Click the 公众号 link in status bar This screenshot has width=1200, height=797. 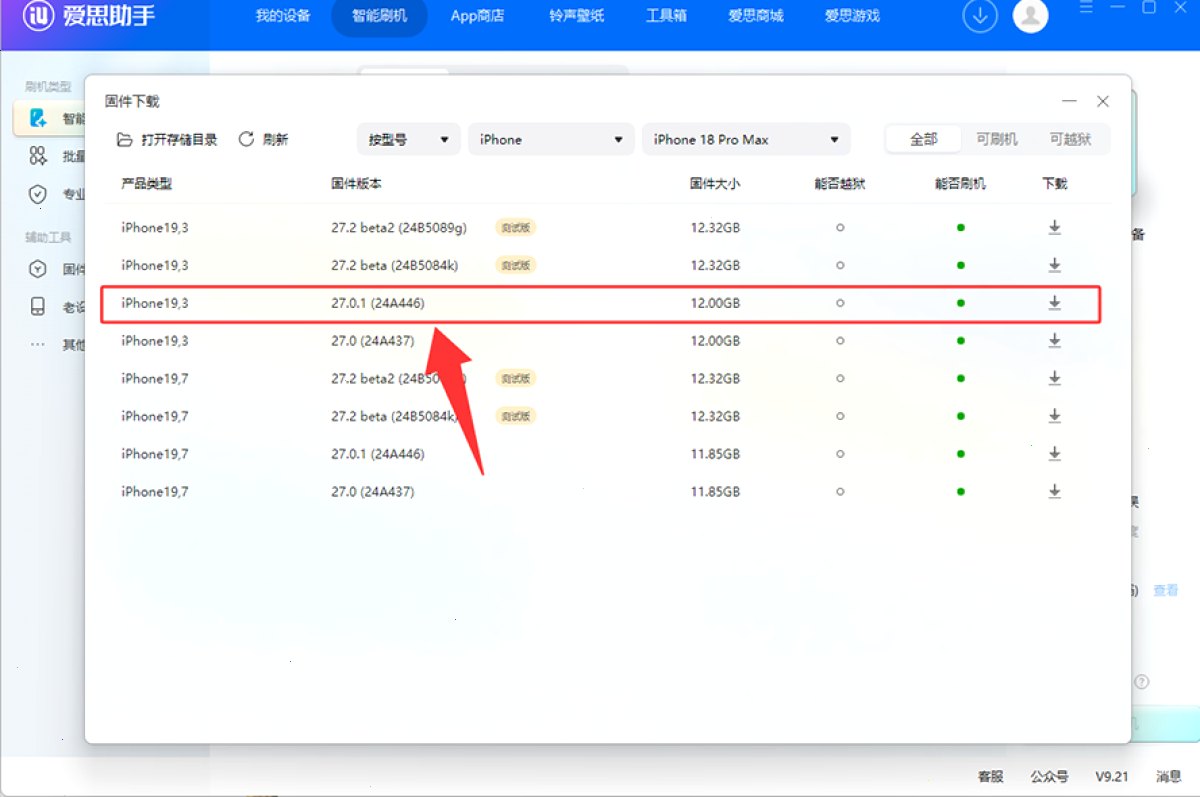[1049, 777]
